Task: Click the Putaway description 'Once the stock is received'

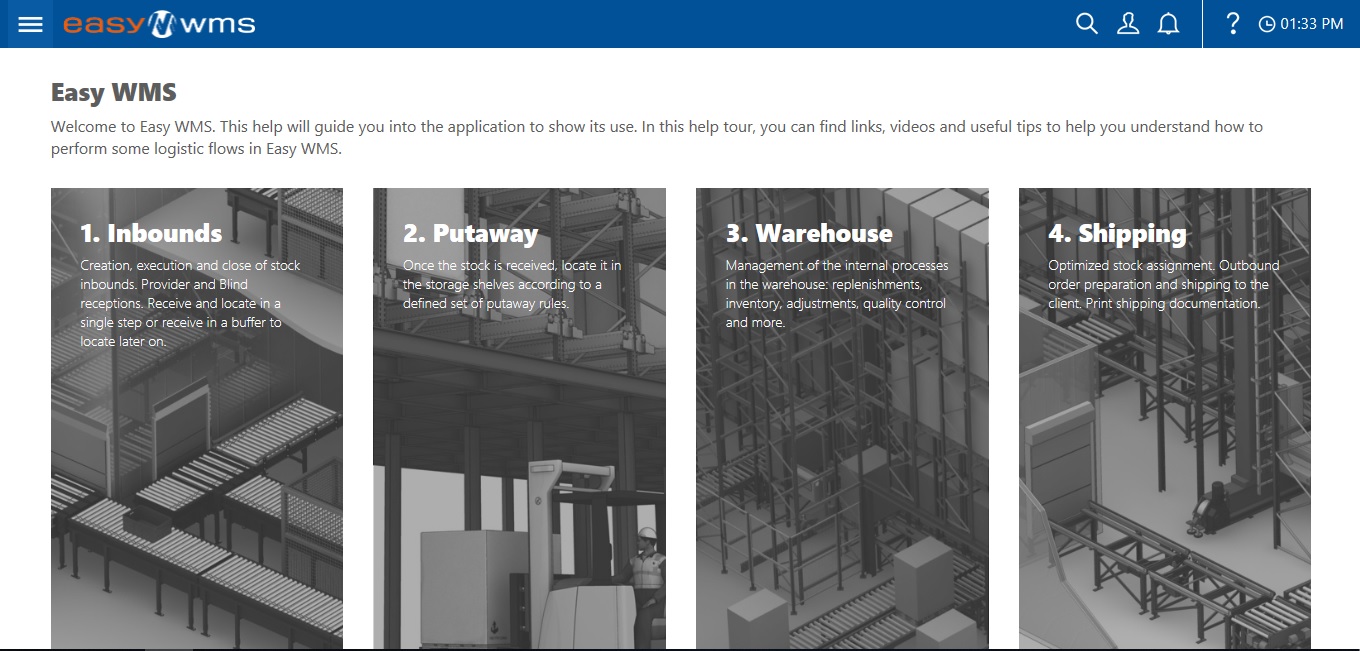Action: [512, 284]
